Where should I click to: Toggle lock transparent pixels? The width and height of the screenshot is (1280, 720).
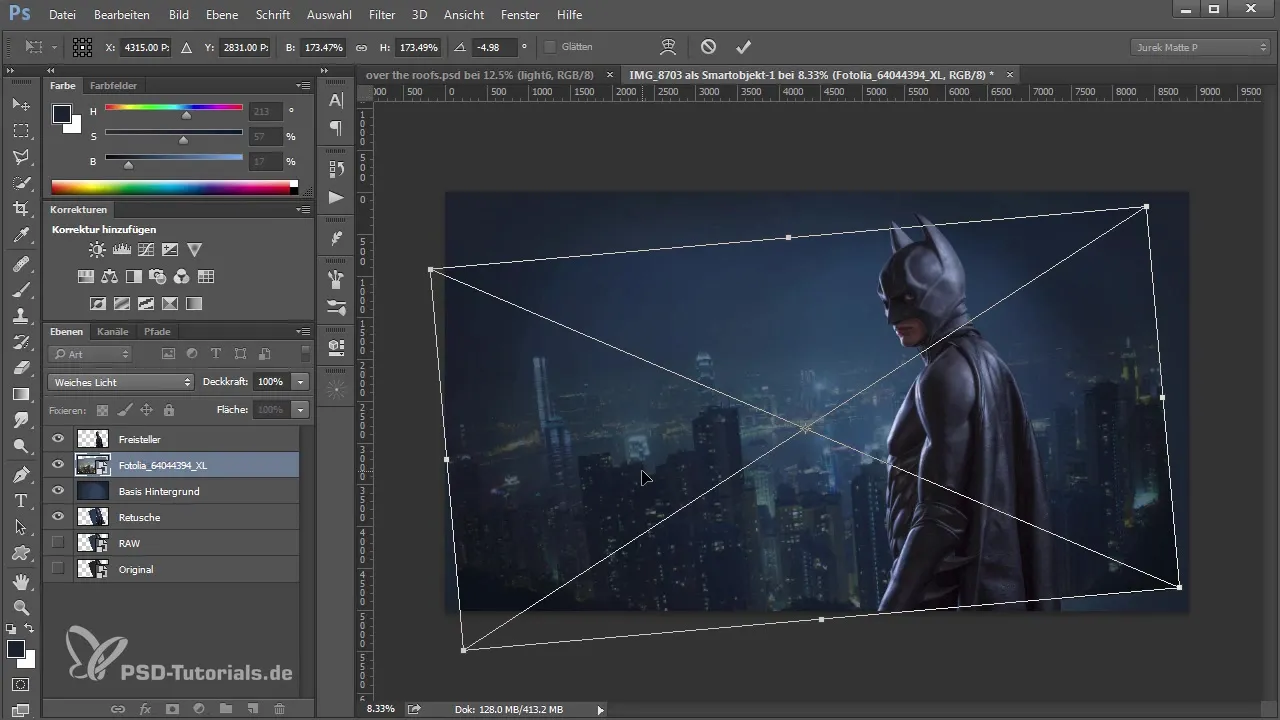coord(101,410)
